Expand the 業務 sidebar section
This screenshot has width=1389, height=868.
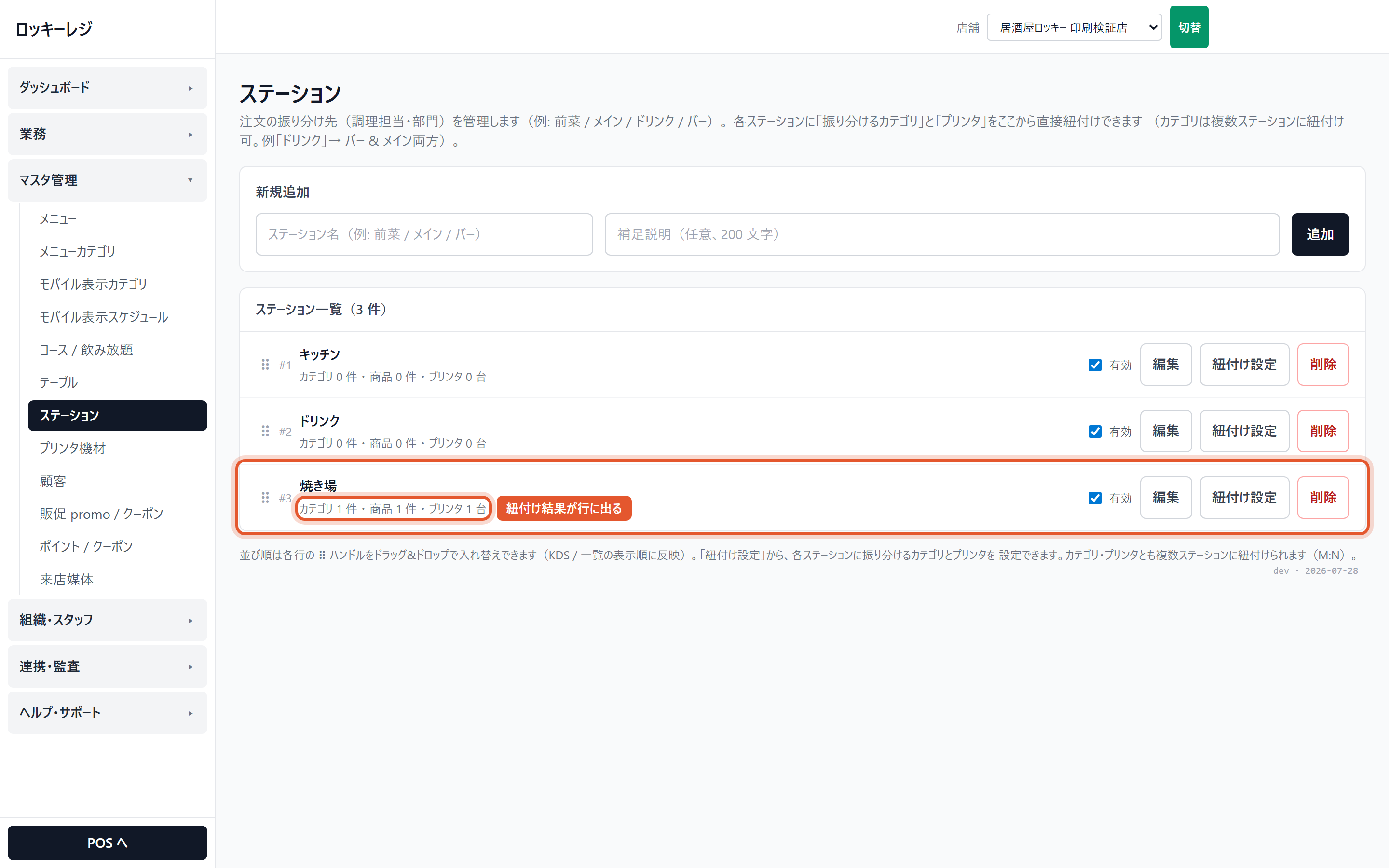point(108,135)
